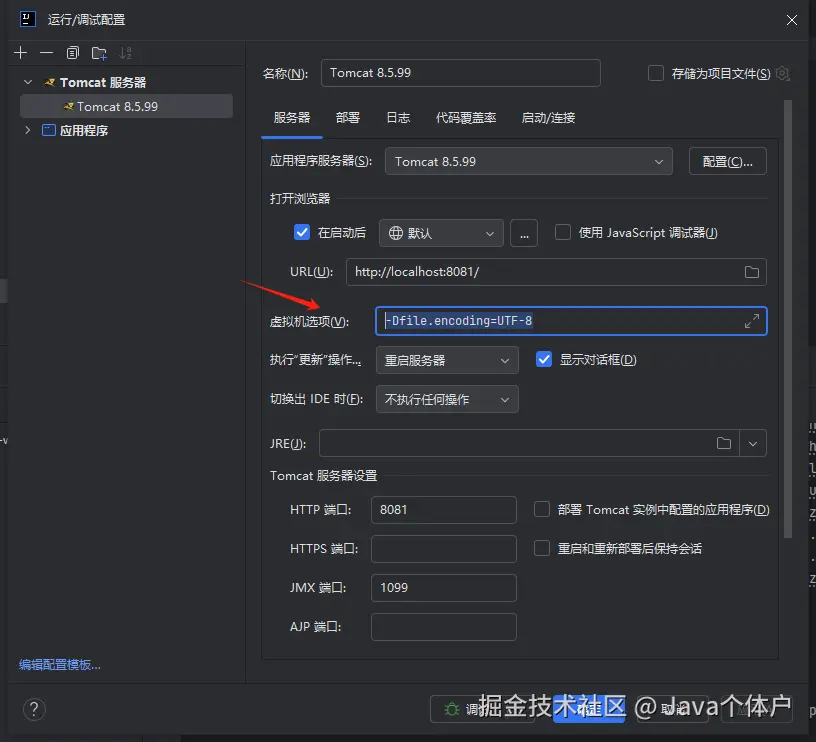Click the Configure button for application server

click(x=728, y=161)
